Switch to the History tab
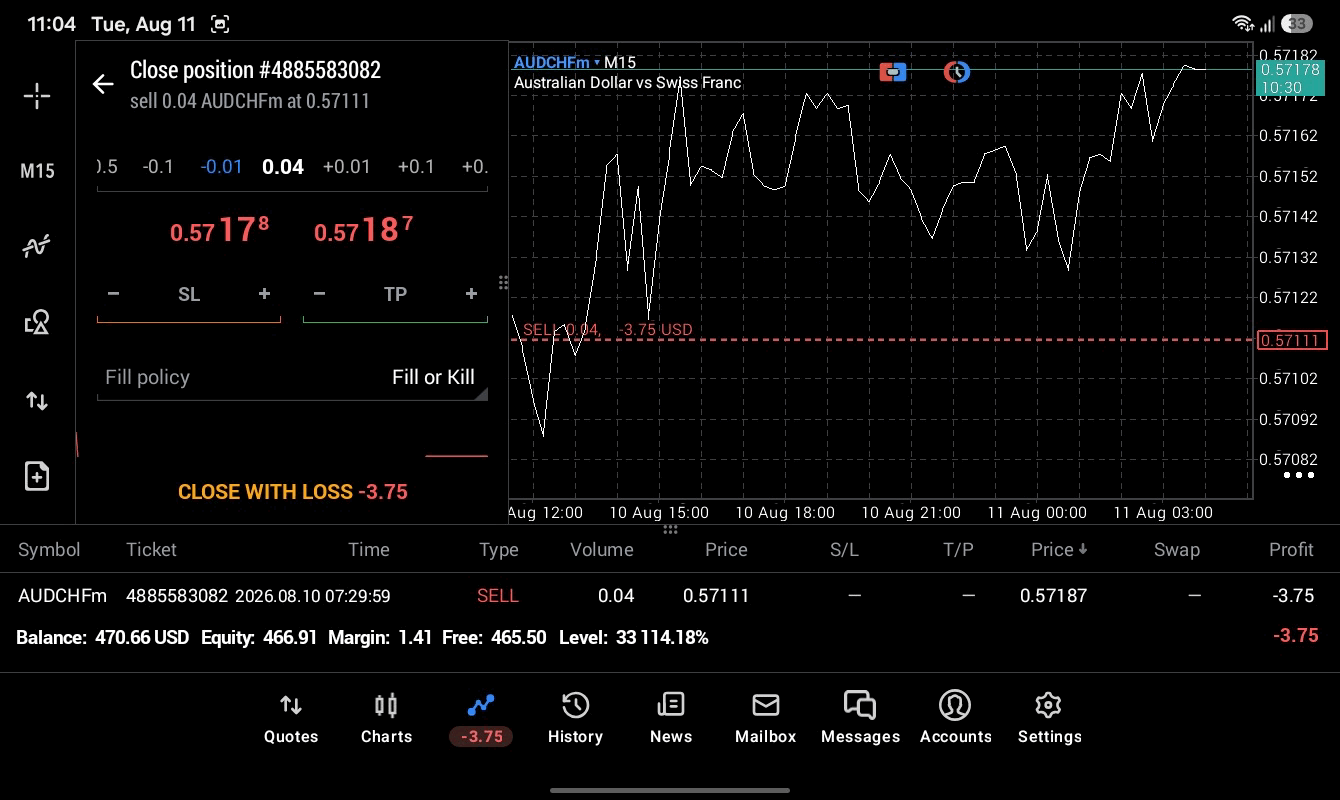This screenshot has height=800, width=1340. (x=575, y=718)
